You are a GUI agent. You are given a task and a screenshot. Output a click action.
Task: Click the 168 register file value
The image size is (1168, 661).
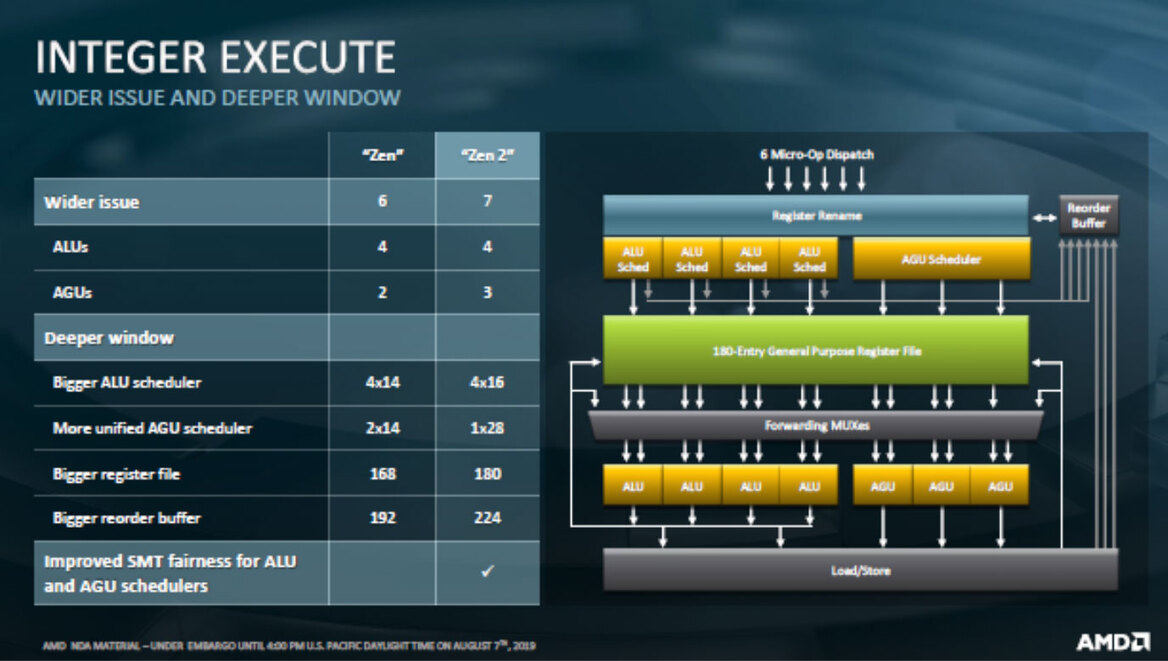[x=382, y=473]
